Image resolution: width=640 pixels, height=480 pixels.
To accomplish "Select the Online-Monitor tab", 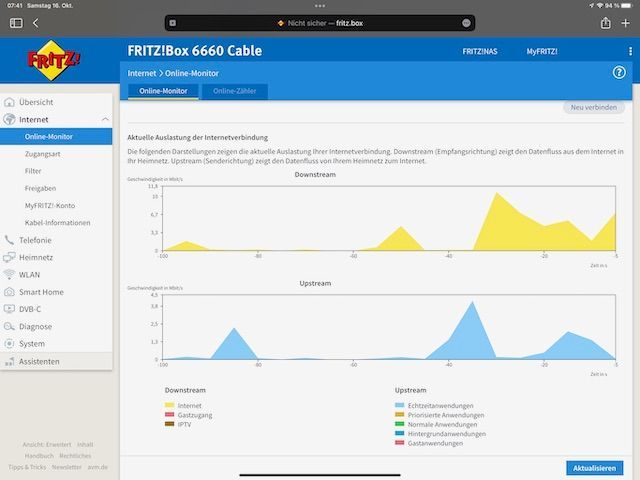I will click(163, 91).
